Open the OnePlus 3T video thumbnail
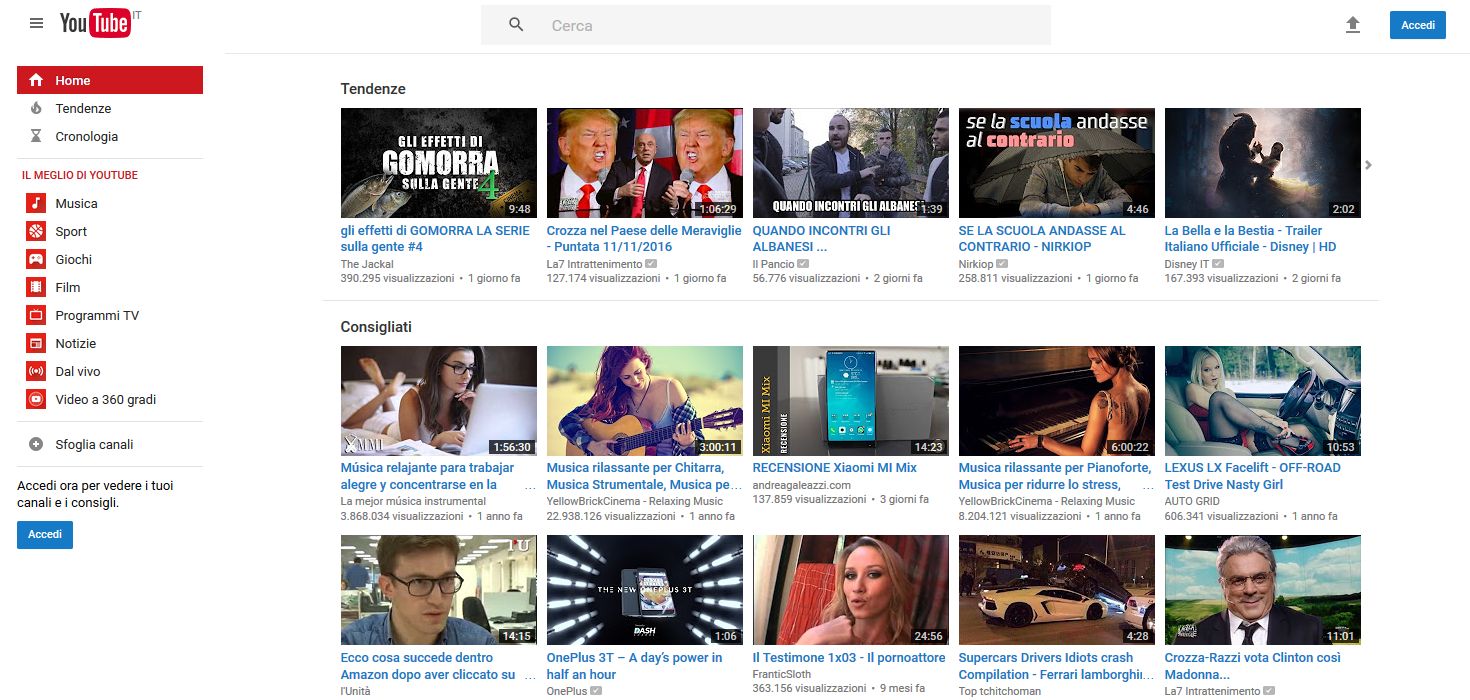This screenshot has width=1470, height=700. pyautogui.click(x=645, y=590)
